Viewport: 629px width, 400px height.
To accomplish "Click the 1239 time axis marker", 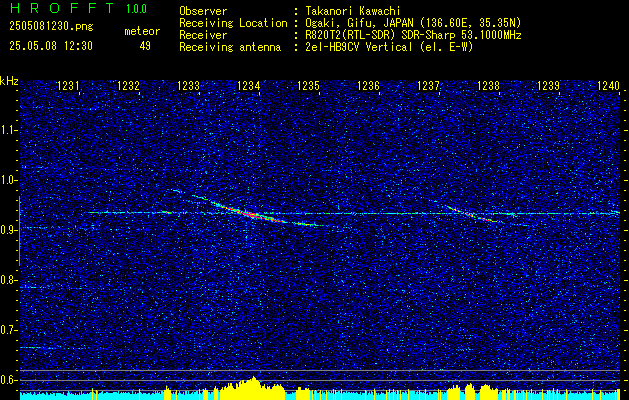I will tap(548, 85).
